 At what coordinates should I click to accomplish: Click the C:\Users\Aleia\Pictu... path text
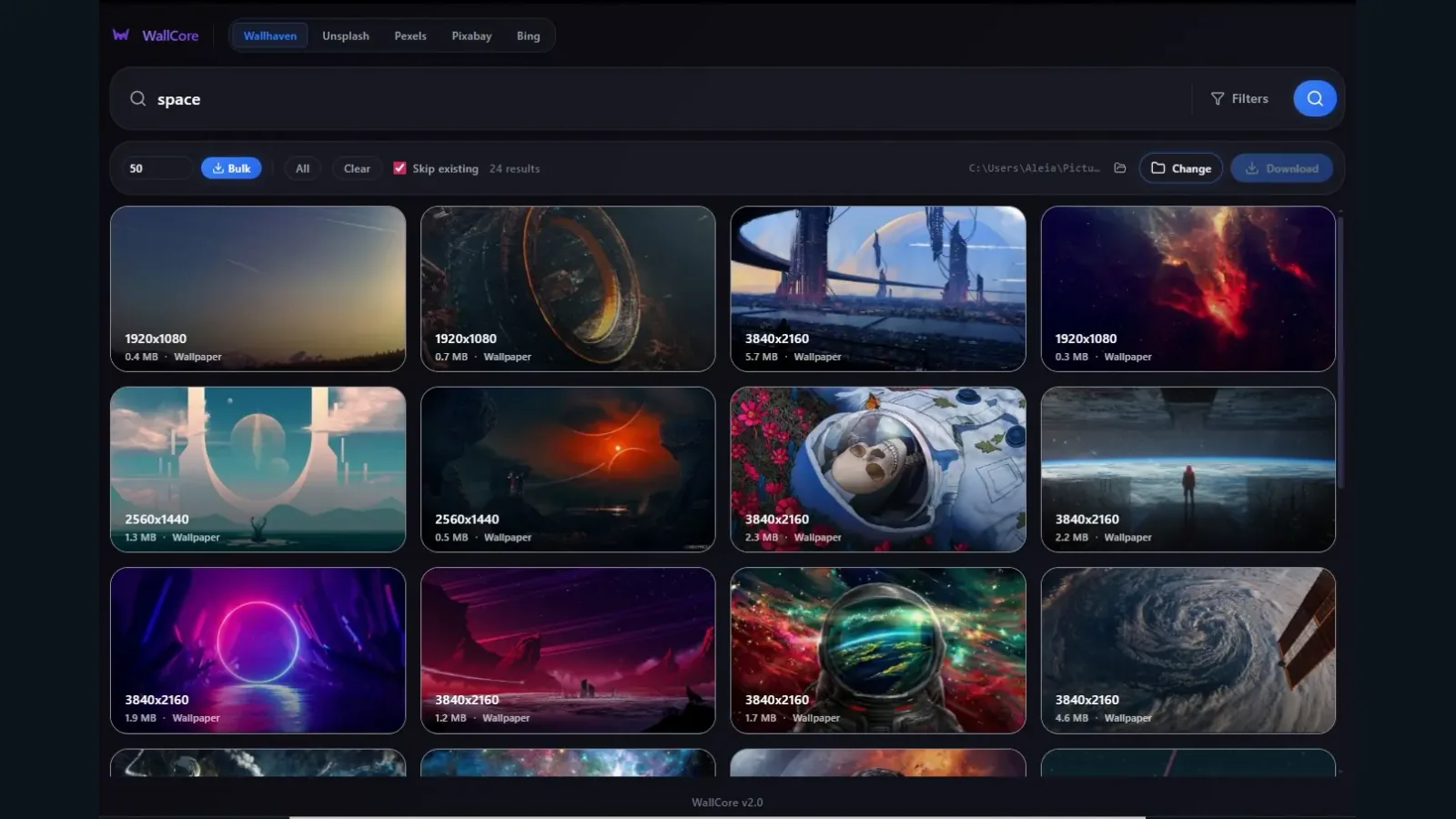pyautogui.click(x=1034, y=168)
